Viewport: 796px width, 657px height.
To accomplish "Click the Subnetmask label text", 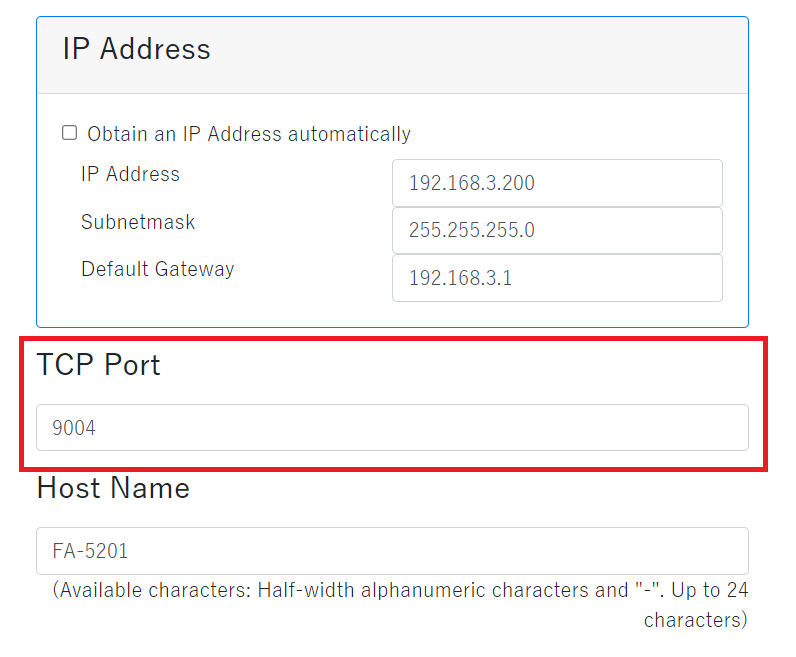I will (138, 222).
